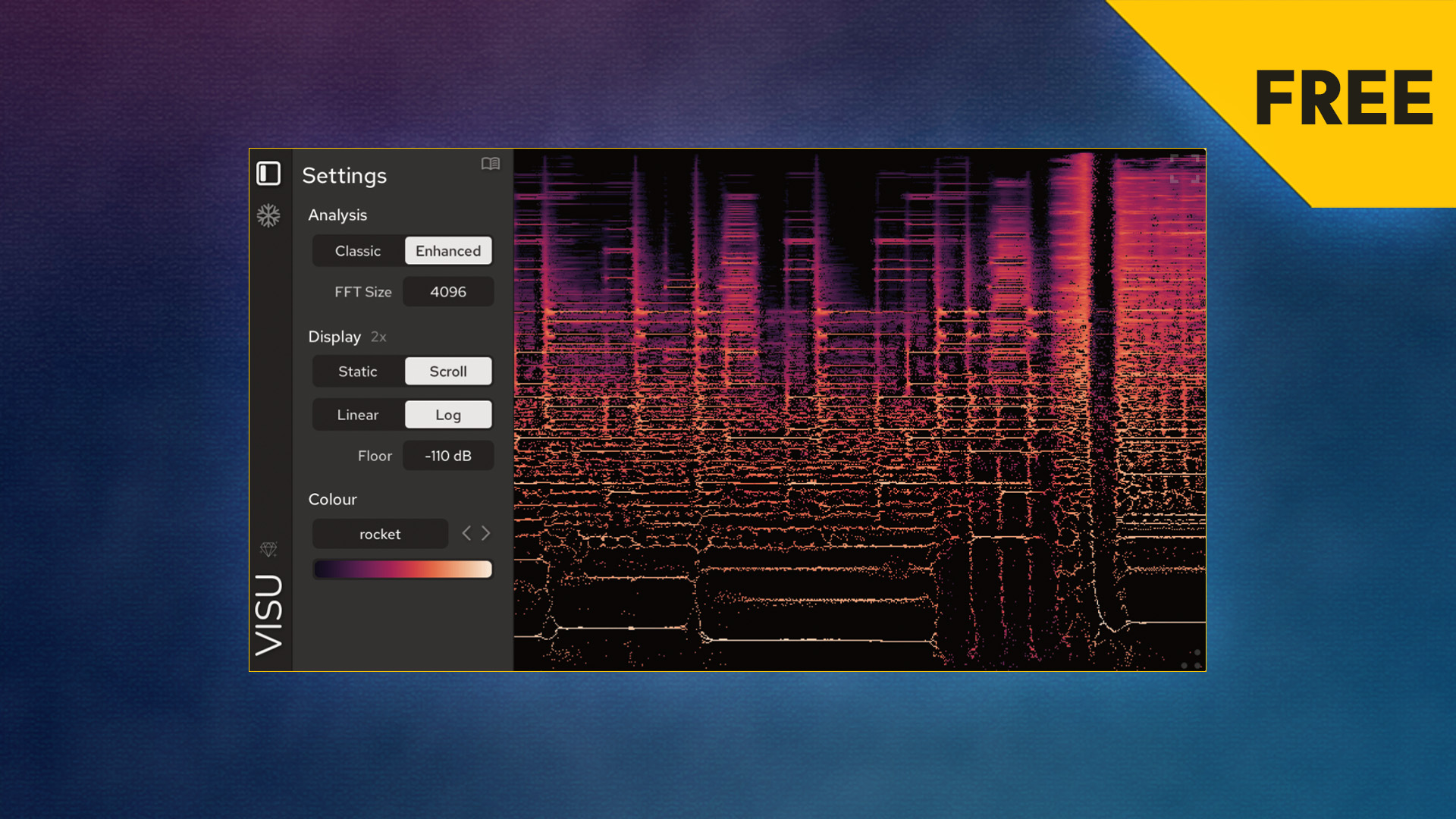Switch analysis mode to Classic
Screen dimensions: 1456x819
coord(358,251)
